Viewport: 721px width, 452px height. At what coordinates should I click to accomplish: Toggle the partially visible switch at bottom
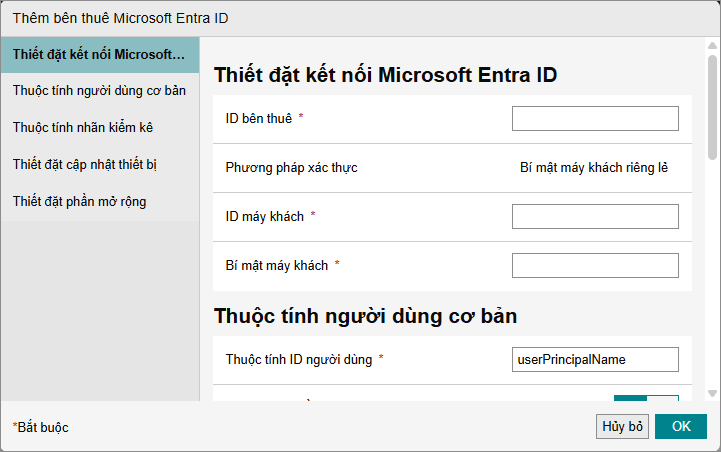click(x=646, y=398)
